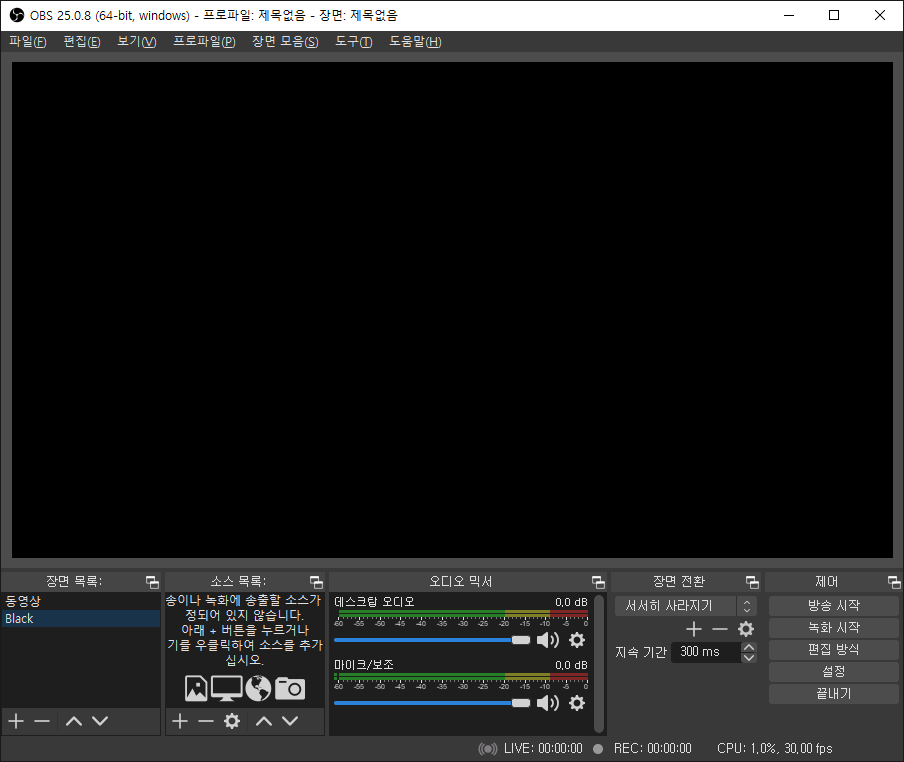
Task: Select the Black scene
Action: [x=81, y=618]
